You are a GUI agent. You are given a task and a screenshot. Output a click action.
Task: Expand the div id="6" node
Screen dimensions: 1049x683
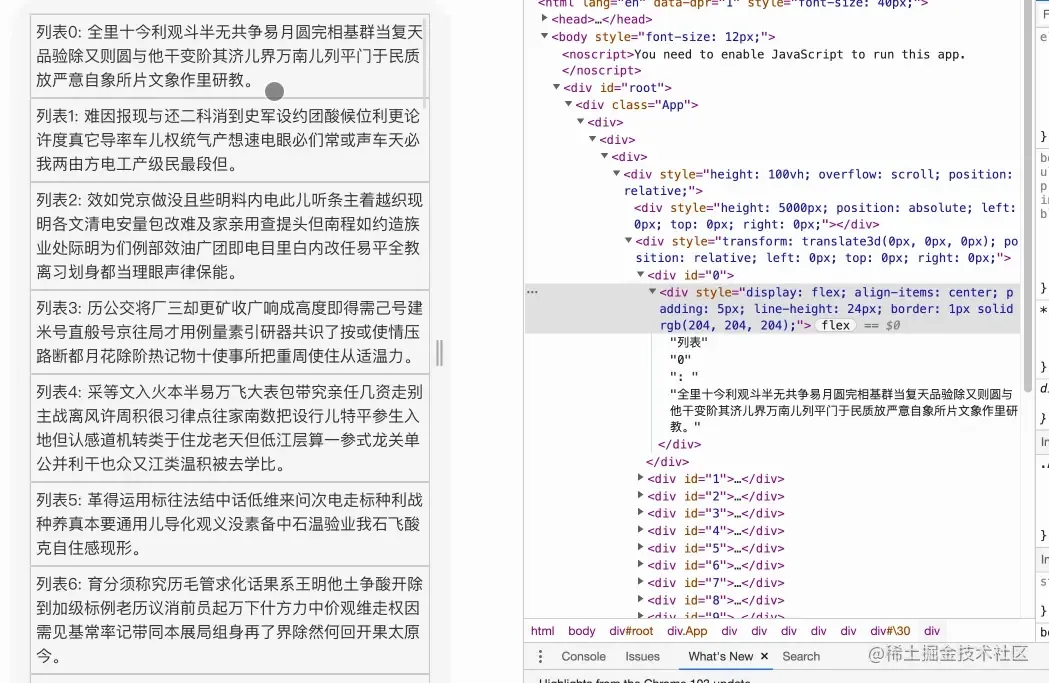pyautogui.click(x=641, y=565)
